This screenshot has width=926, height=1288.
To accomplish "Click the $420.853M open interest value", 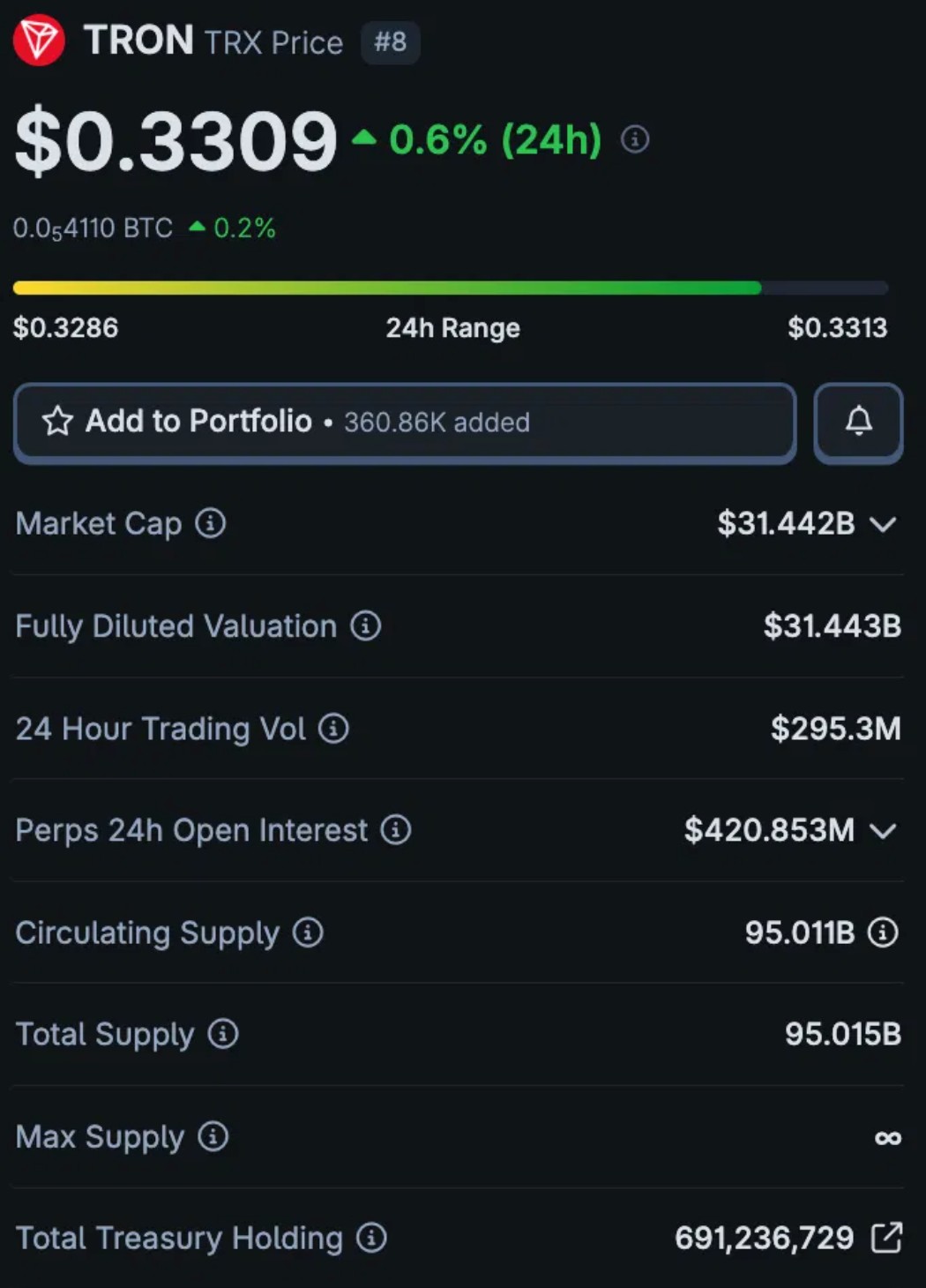I will 769,829.
